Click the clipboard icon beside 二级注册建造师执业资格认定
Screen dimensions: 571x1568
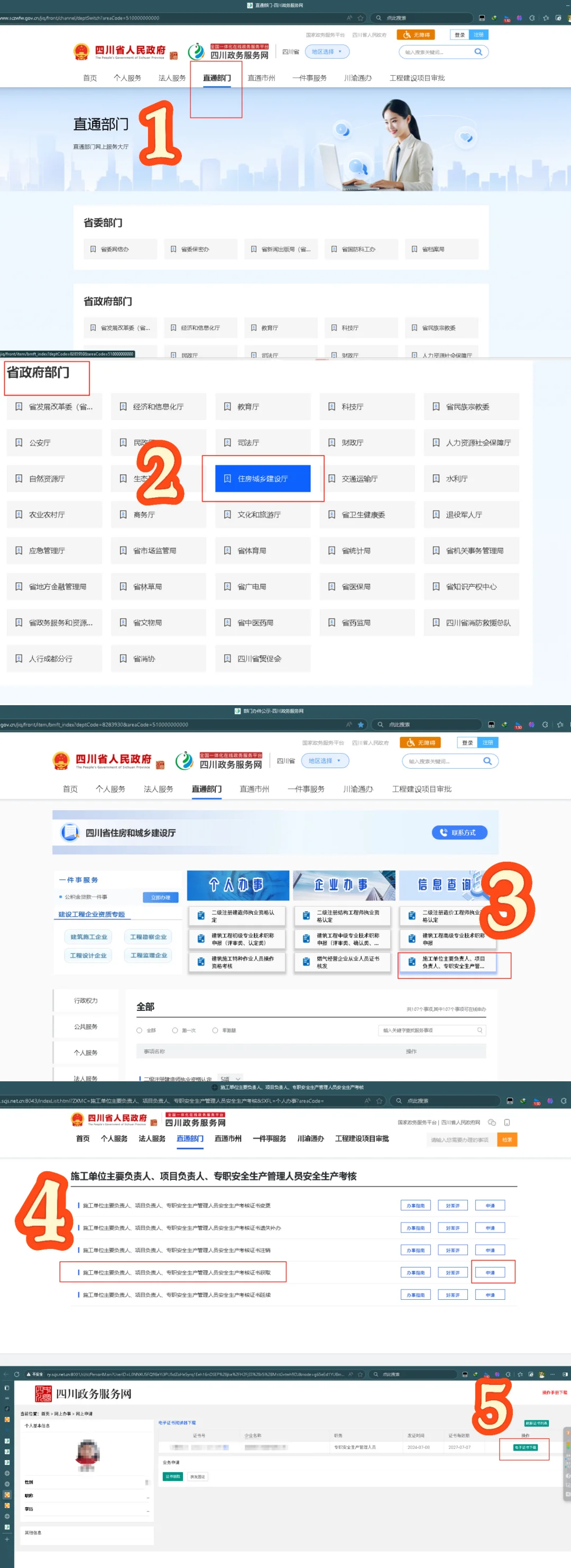click(201, 916)
